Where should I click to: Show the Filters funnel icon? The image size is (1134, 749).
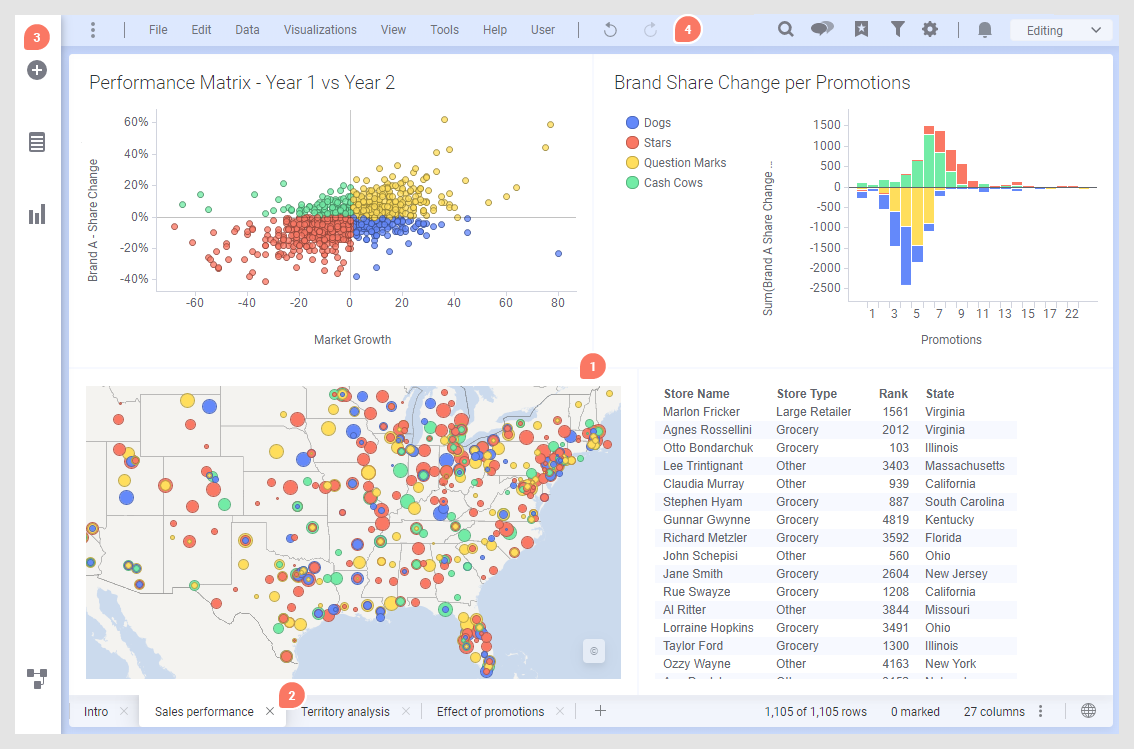[x=897, y=30]
